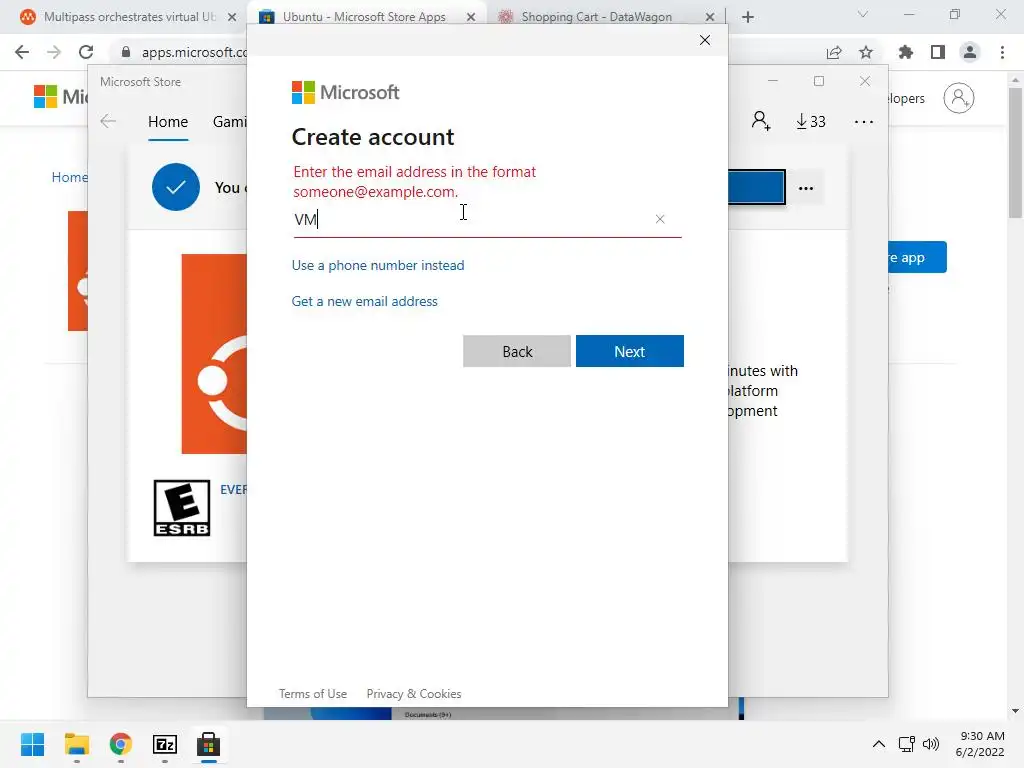Close the Create account dialog

[x=705, y=40]
